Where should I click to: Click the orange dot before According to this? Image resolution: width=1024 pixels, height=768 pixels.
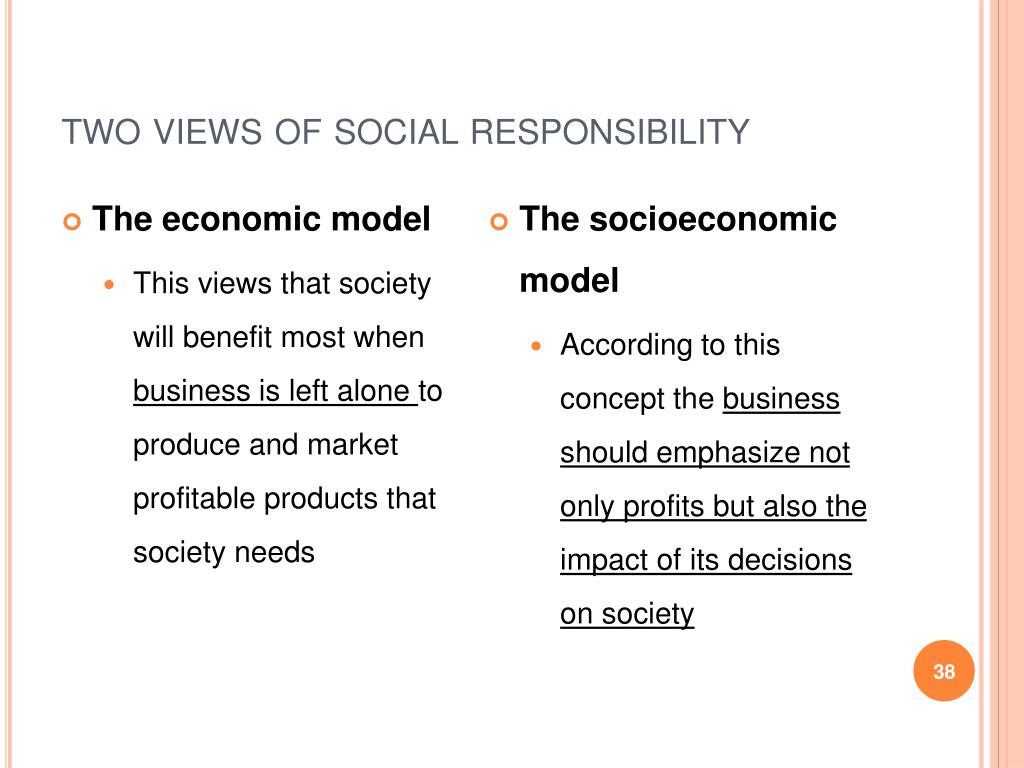pos(536,346)
